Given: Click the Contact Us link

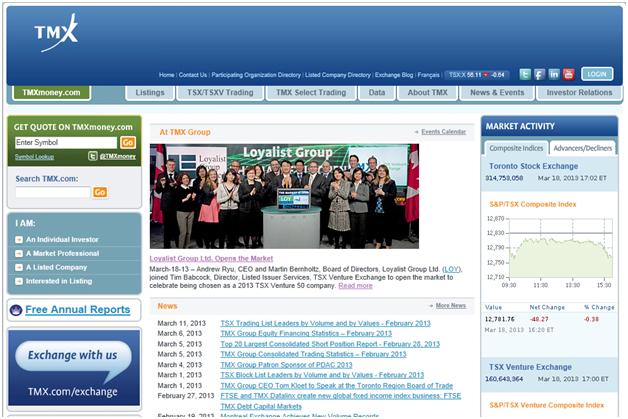Looking at the screenshot, I should (x=193, y=75).
